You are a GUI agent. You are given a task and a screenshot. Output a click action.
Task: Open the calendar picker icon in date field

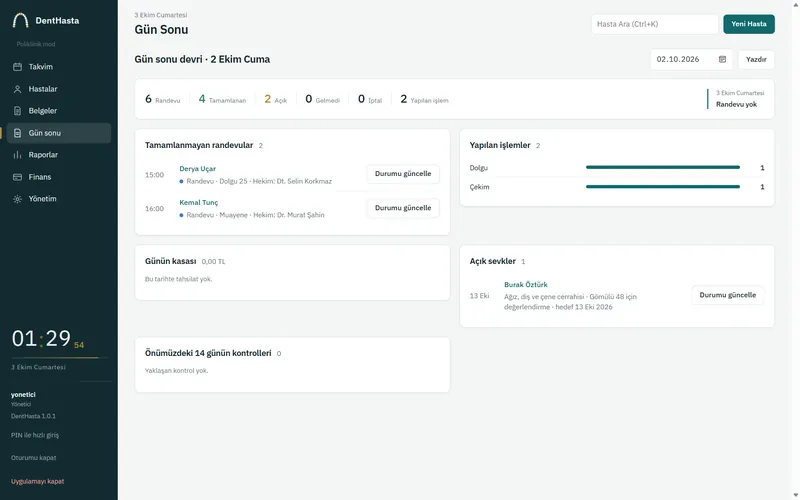[722, 59]
